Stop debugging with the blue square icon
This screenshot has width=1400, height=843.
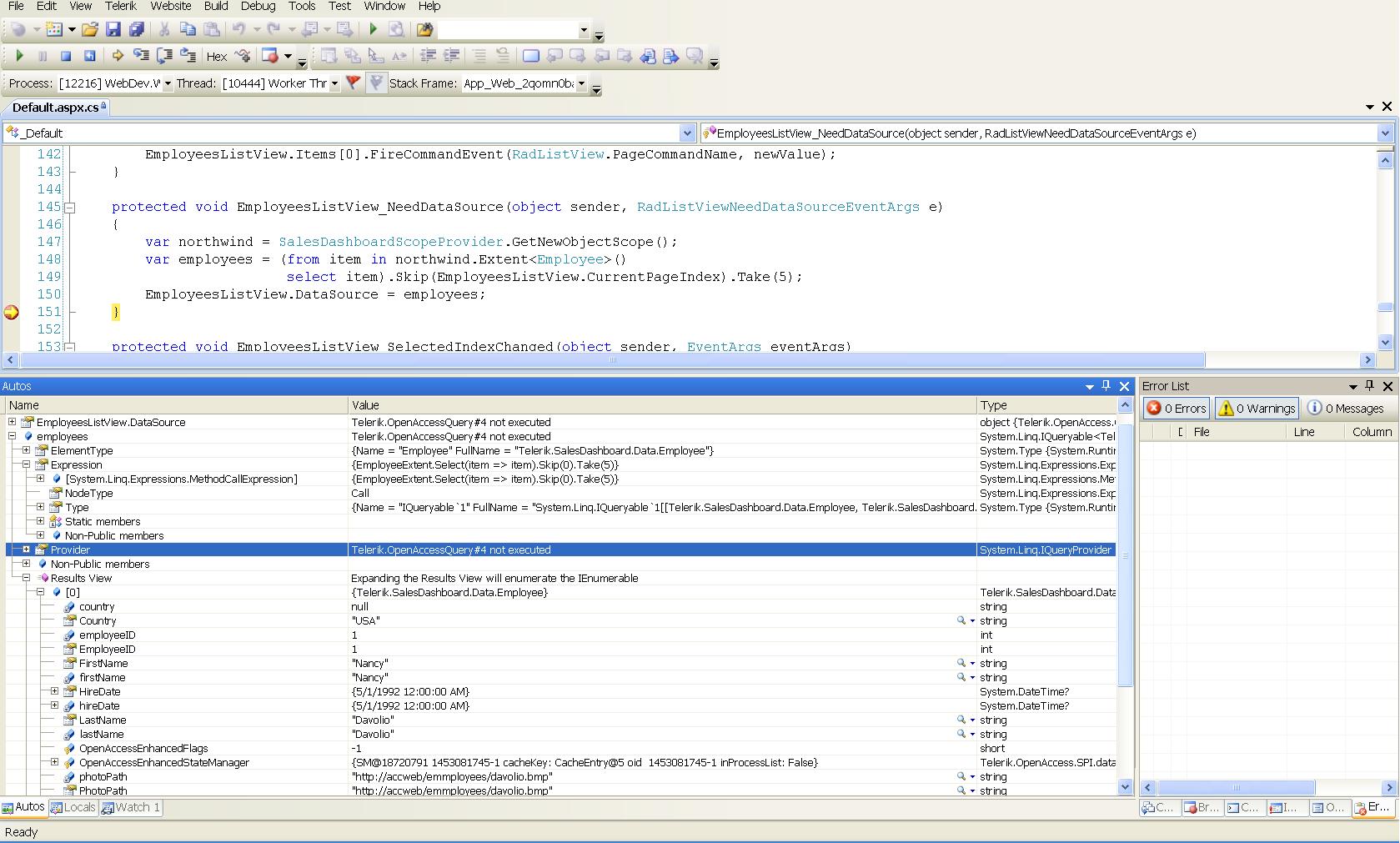coord(66,56)
